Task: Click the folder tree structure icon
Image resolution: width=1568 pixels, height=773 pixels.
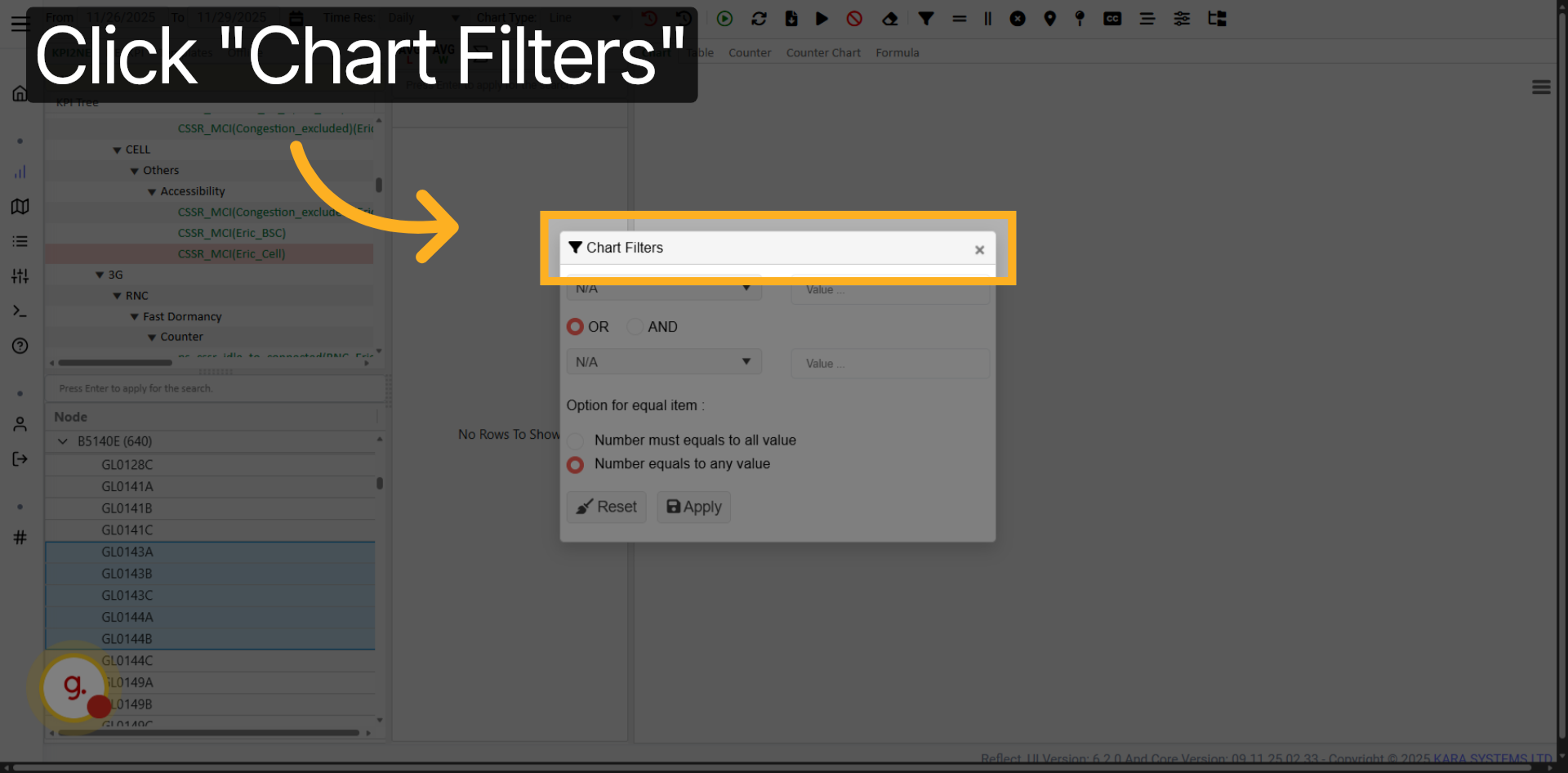Action: click(x=1218, y=18)
